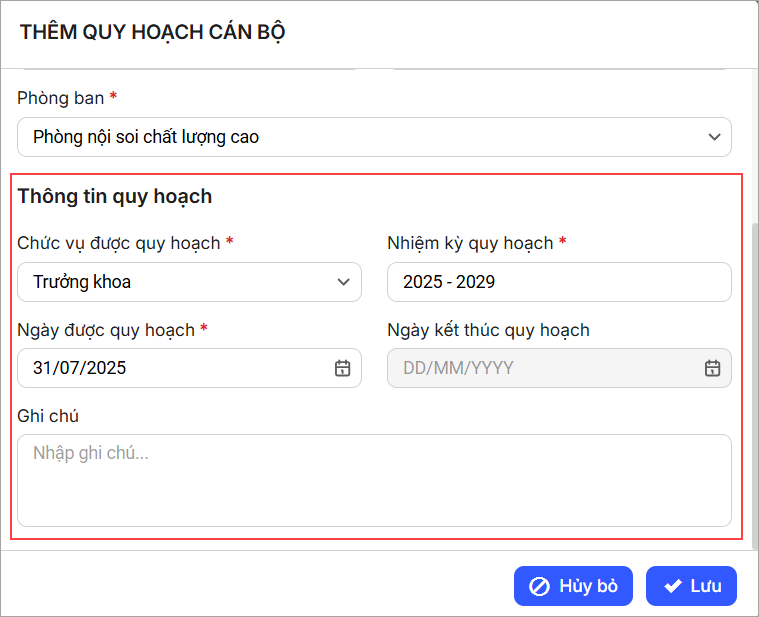Open calendar picker for Ngày được quy hoạch
Image resolution: width=759 pixels, height=617 pixels.
pyautogui.click(x=342, y=368)
